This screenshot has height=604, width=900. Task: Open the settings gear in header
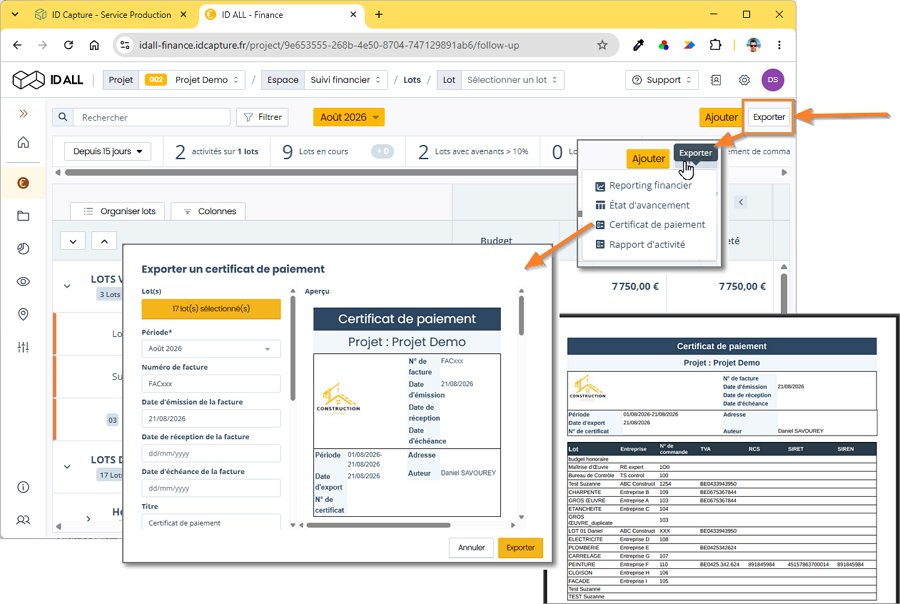(744, 80)
